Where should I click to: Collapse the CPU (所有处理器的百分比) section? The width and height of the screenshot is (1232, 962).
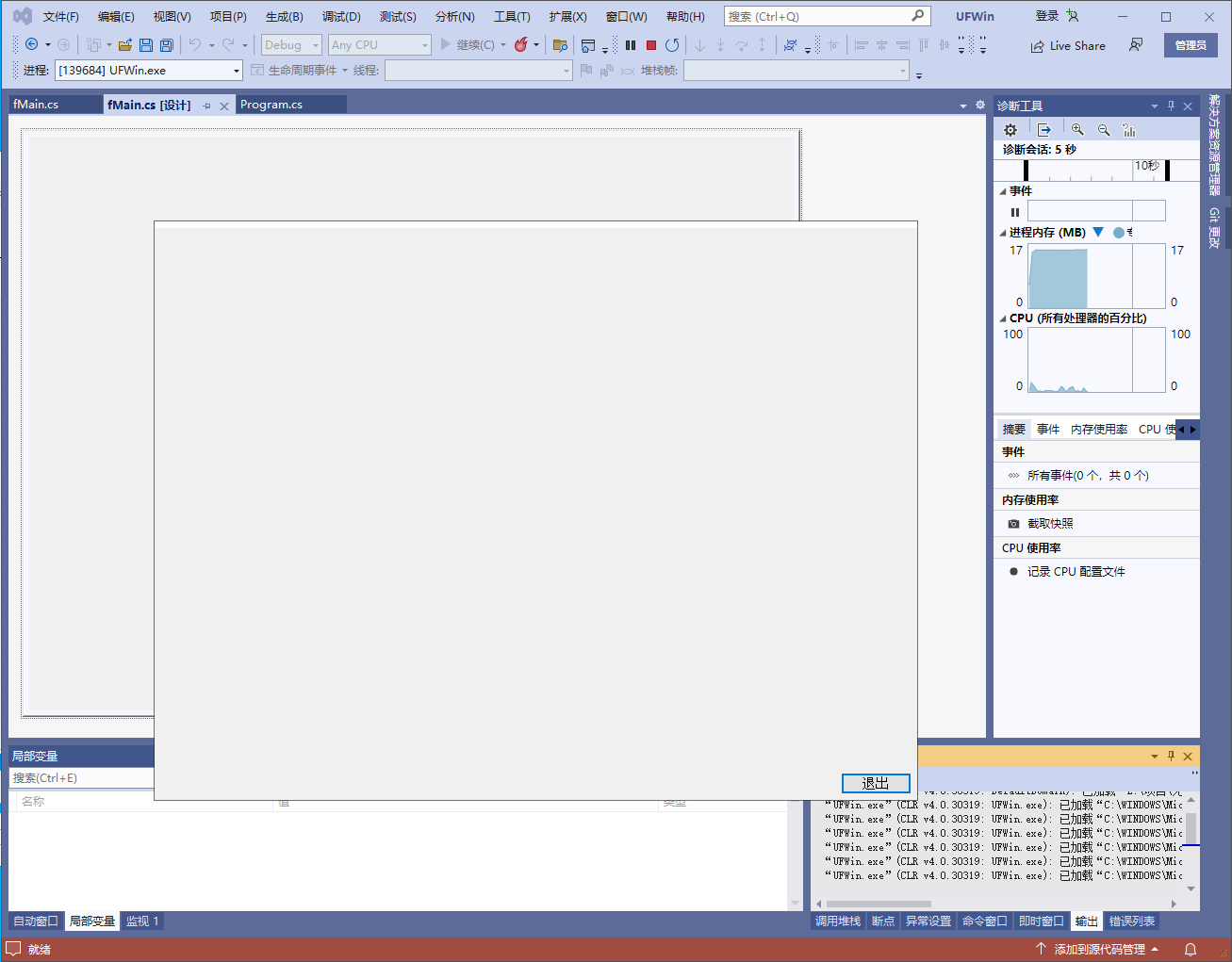1003,318
